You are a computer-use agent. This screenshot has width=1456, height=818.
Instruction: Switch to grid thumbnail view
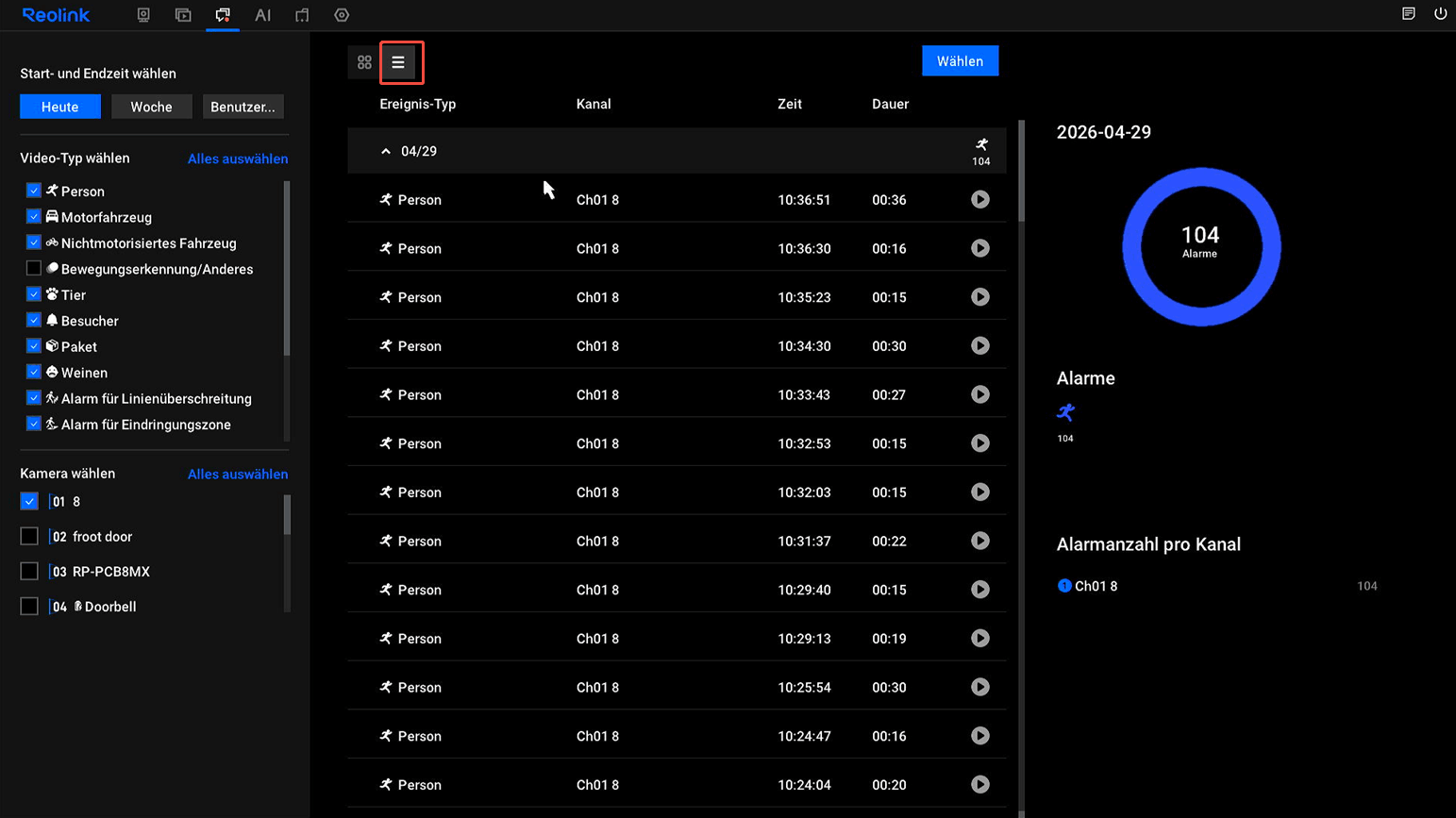coord(364,62)
